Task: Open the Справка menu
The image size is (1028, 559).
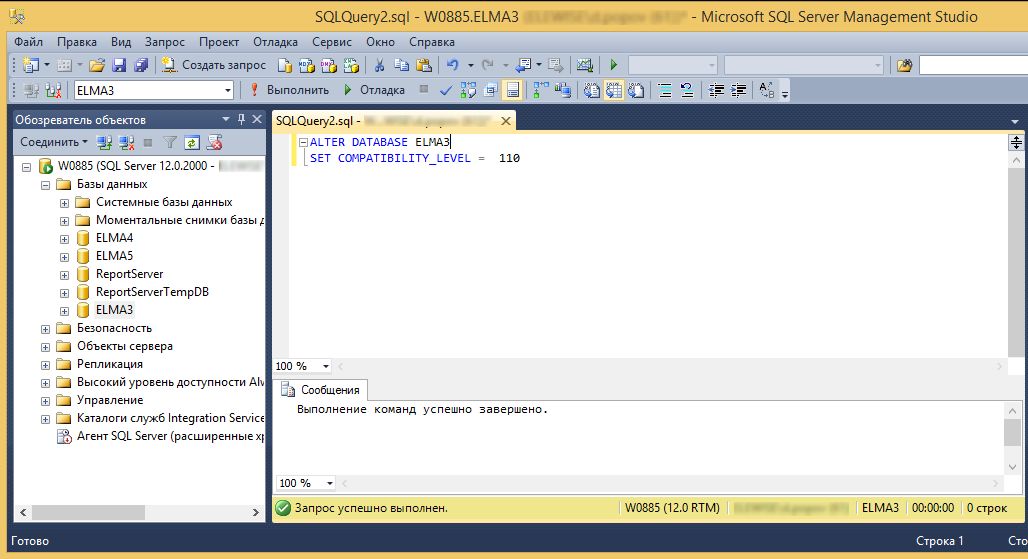Action: (x=432, y=42)
